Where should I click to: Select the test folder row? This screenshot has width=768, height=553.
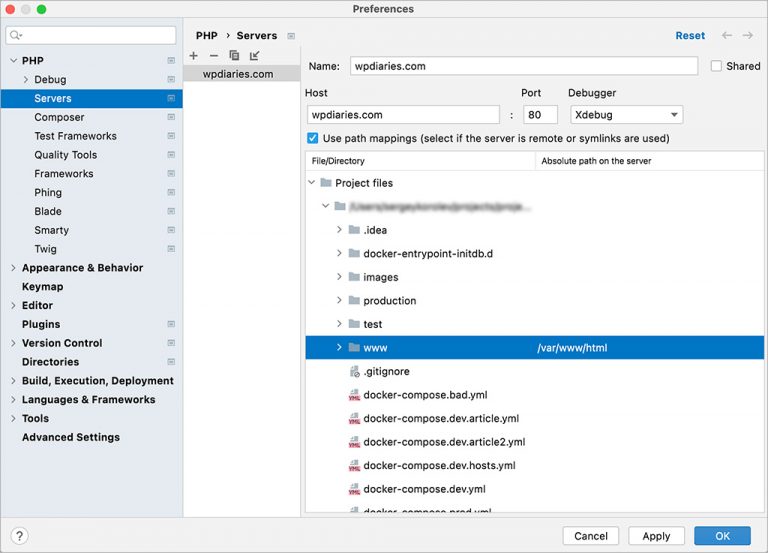tap(534, 324)
